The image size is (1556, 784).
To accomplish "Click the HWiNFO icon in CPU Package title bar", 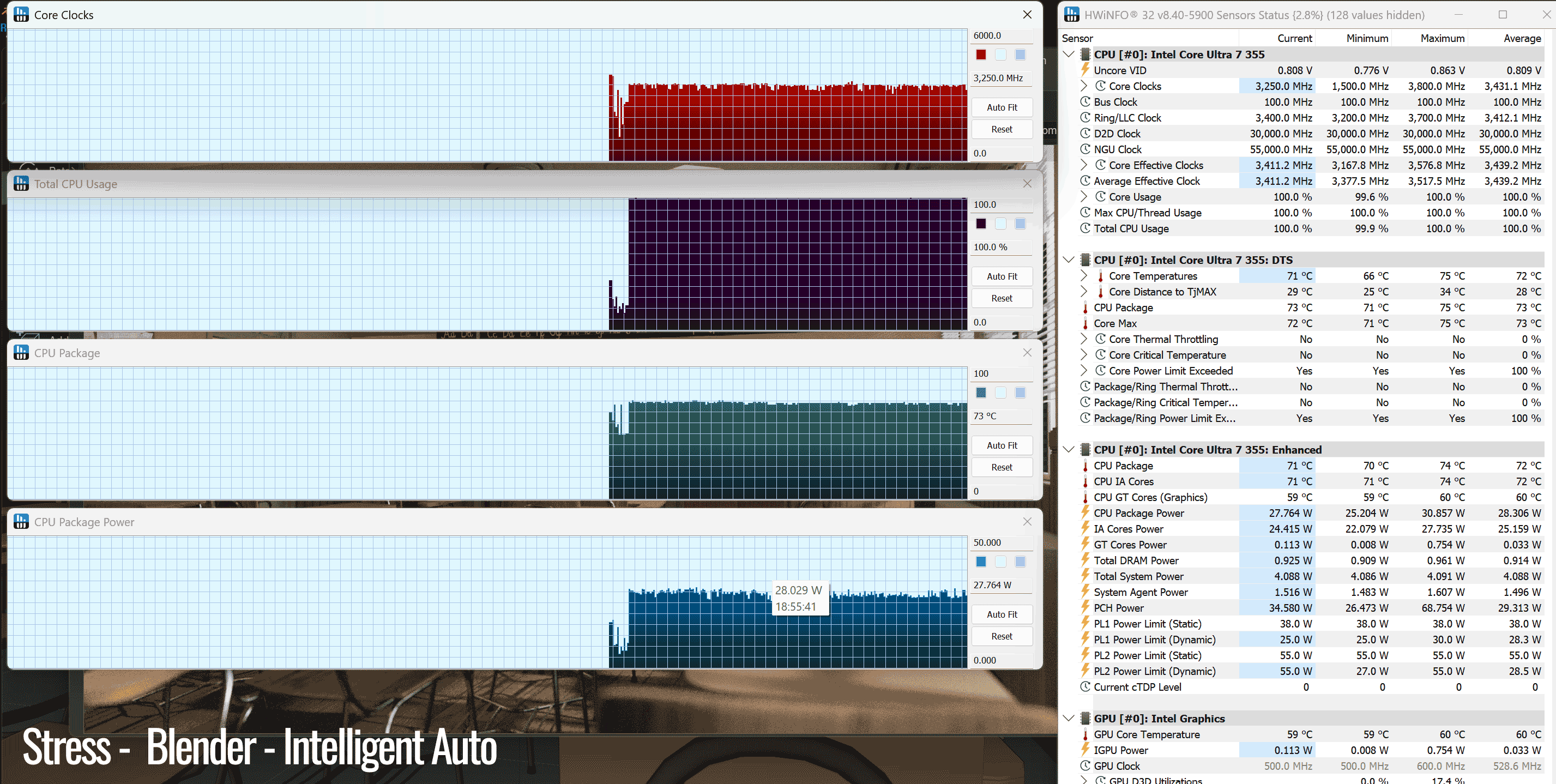I will [x=21, y=353].
